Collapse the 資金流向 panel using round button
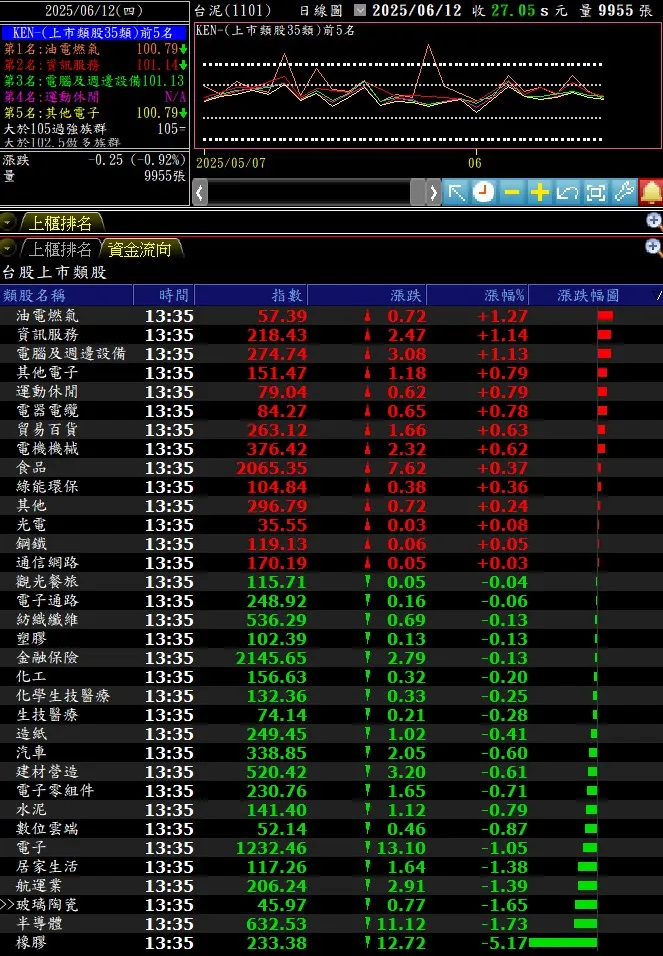The height and width of the screenshot is (956, 663). pos(7,248)
